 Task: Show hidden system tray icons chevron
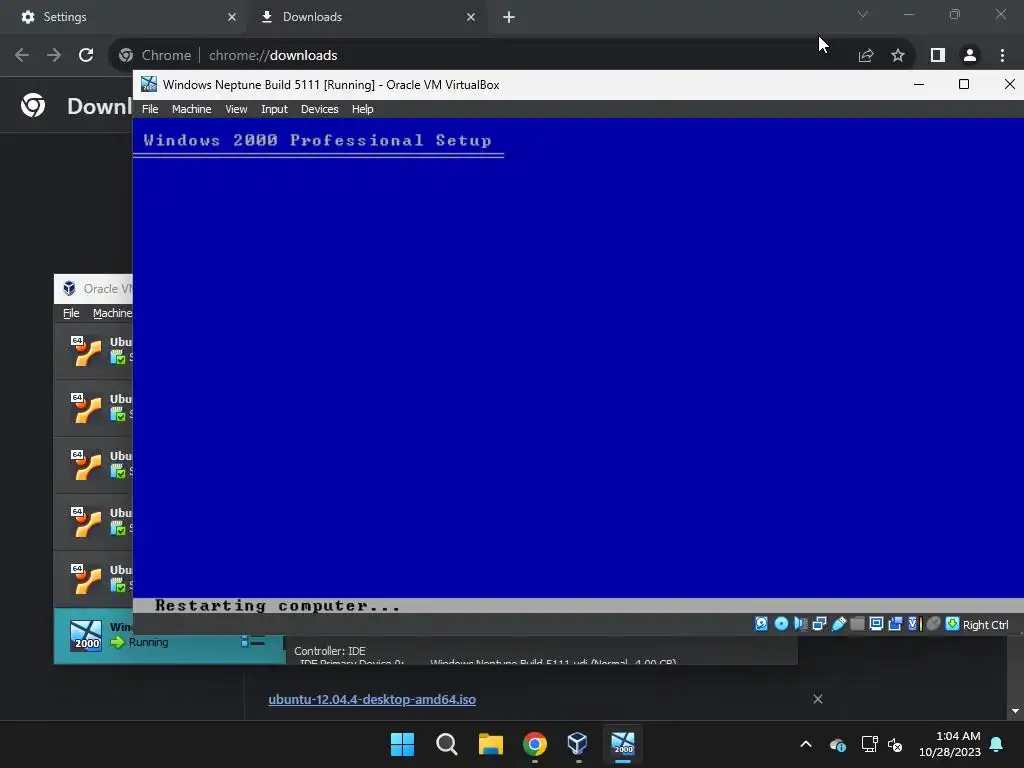[x=806, y=744]
